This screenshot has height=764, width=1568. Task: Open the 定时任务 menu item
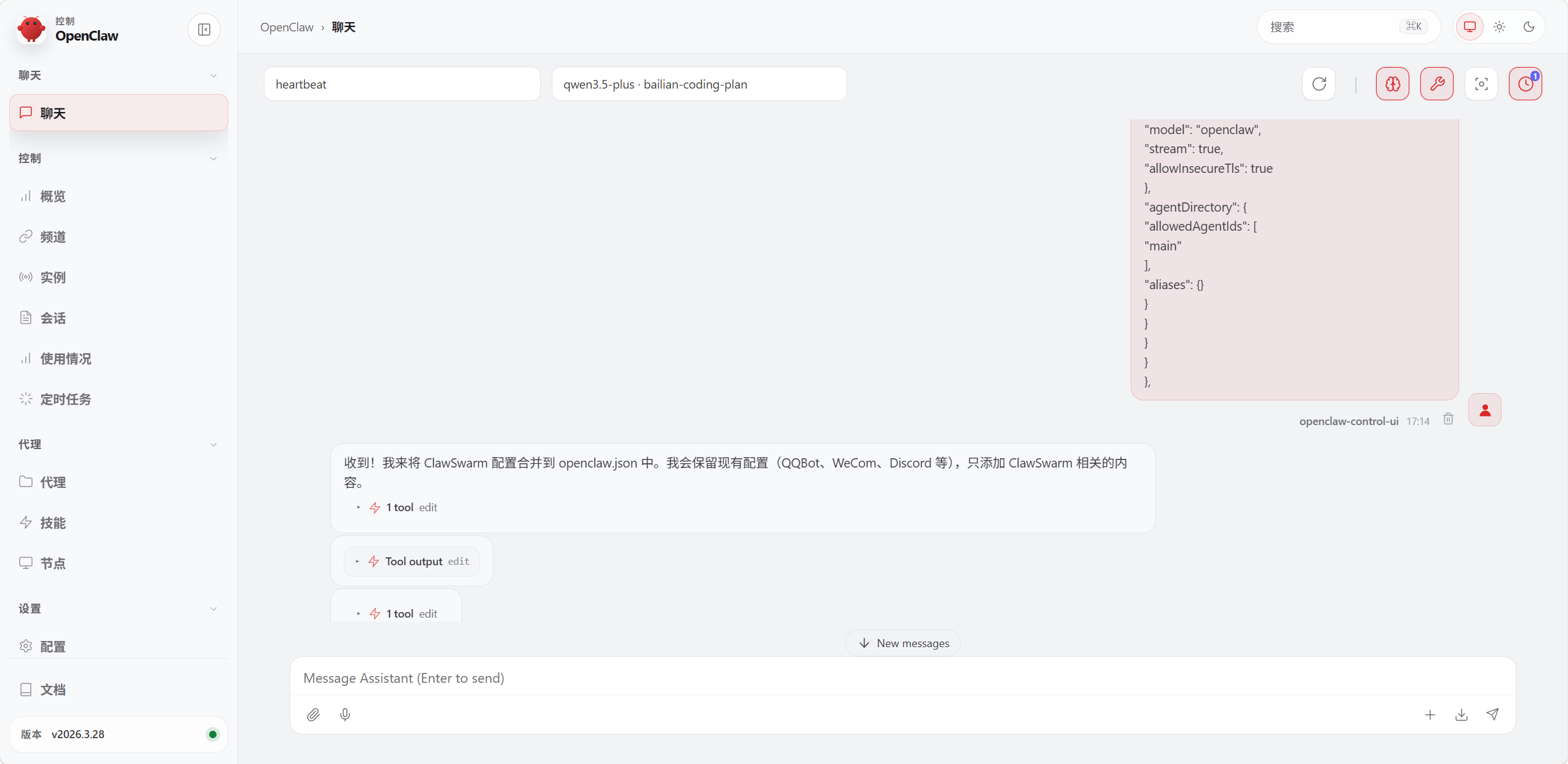pyautogui.click(x=65, y=399)
